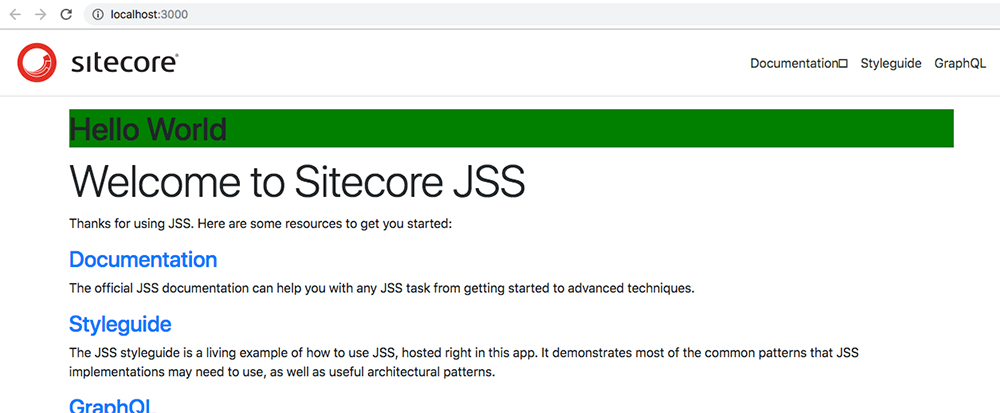
Task: Open GraphQL in the top navigation
Action: (x=960, y=63)
